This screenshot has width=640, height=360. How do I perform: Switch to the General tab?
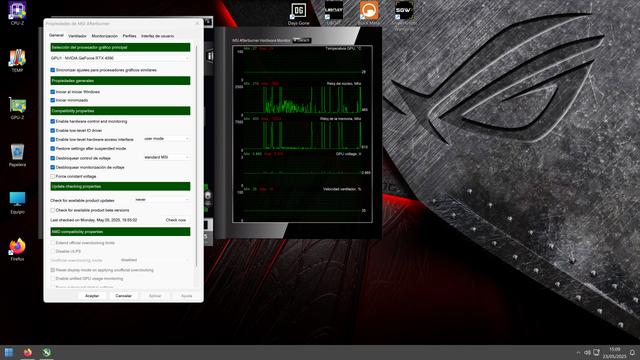click(56, 36)
